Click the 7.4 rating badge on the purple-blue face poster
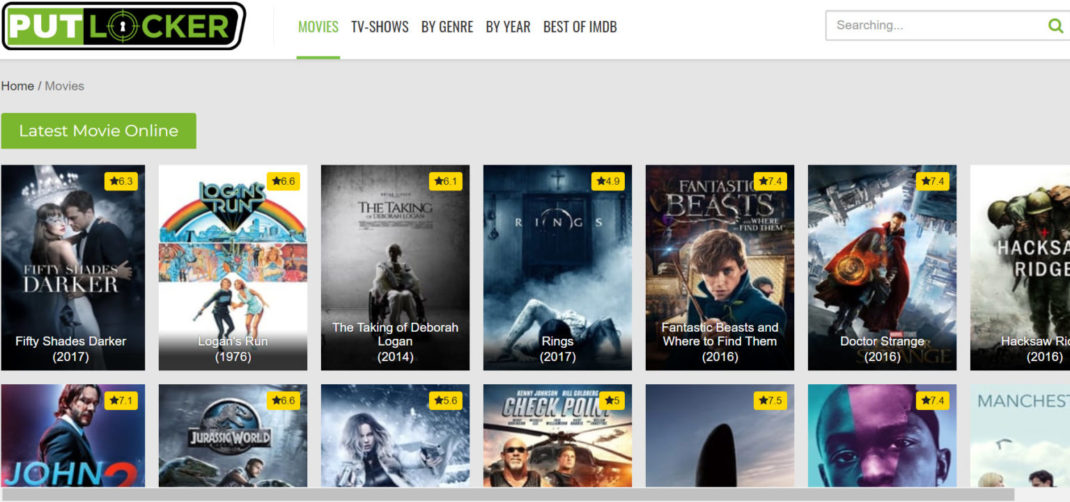The width and height of the screenshot is (1070, 502). click(x=933, y=401)
